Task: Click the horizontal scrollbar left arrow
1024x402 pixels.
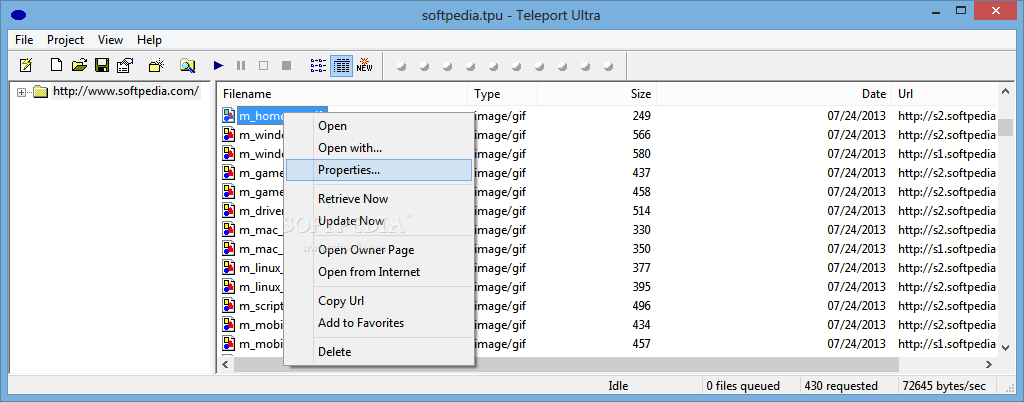Action: point(226,364)
